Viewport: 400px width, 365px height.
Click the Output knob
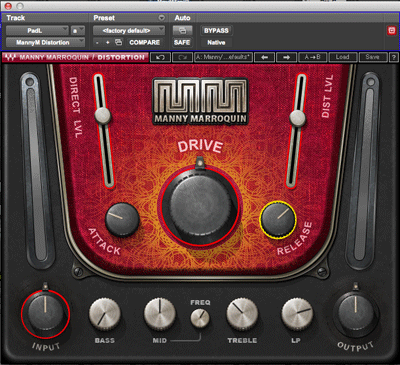coord(355,313)
